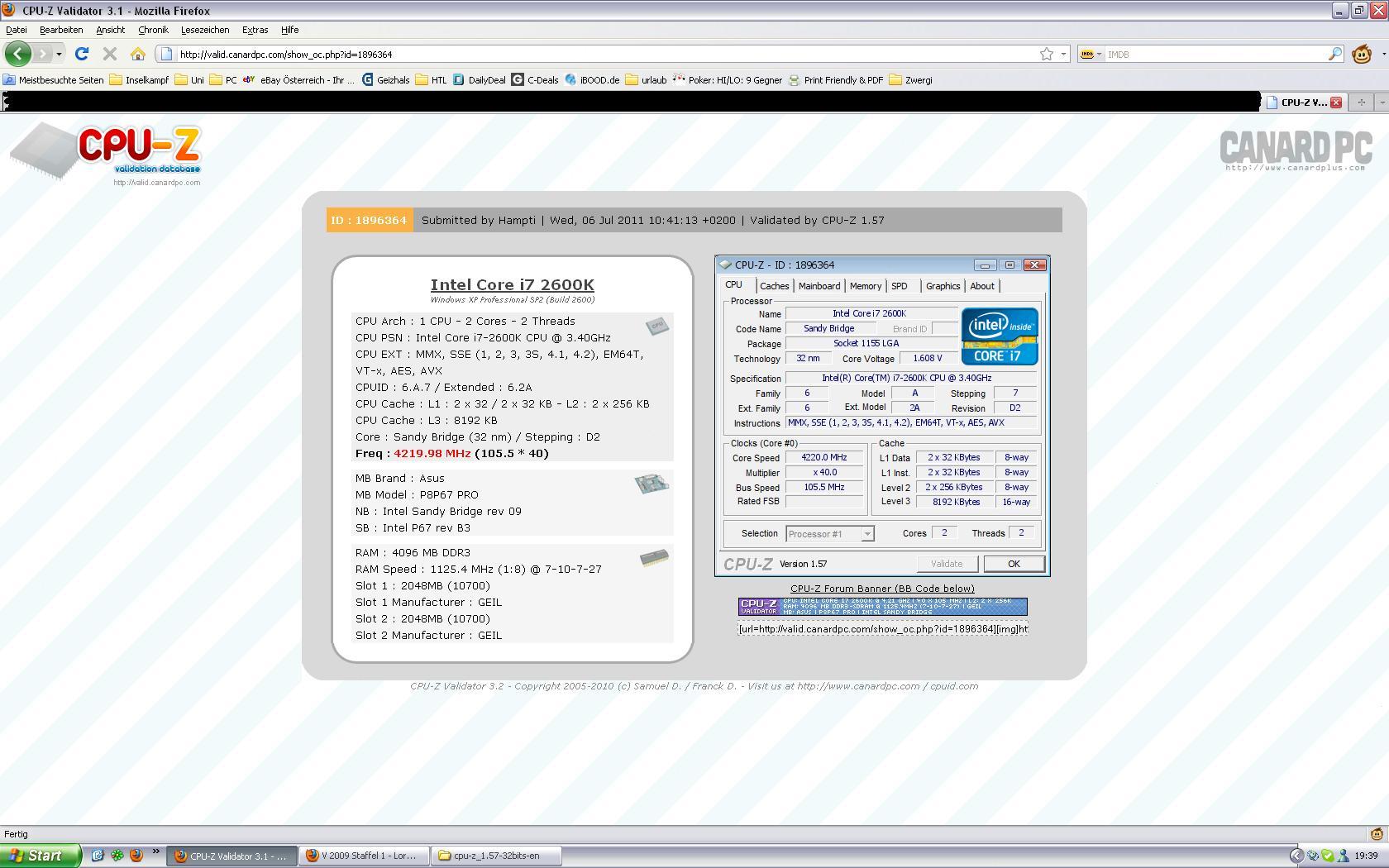Switch to the About tab in CPU-Z

pyautogui.click(x=982, y=286)
